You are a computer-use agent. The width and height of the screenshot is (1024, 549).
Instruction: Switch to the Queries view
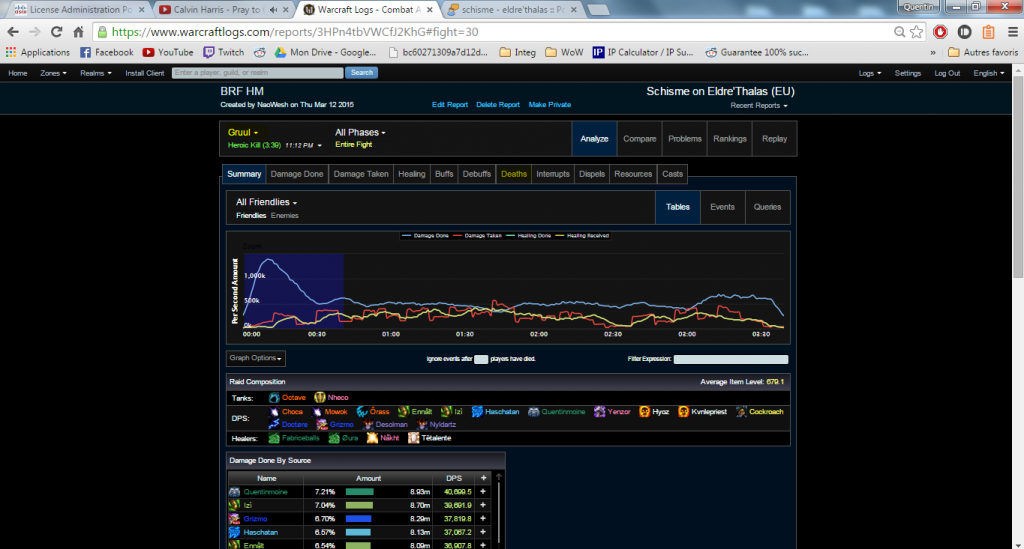click(x=767, y=207)
